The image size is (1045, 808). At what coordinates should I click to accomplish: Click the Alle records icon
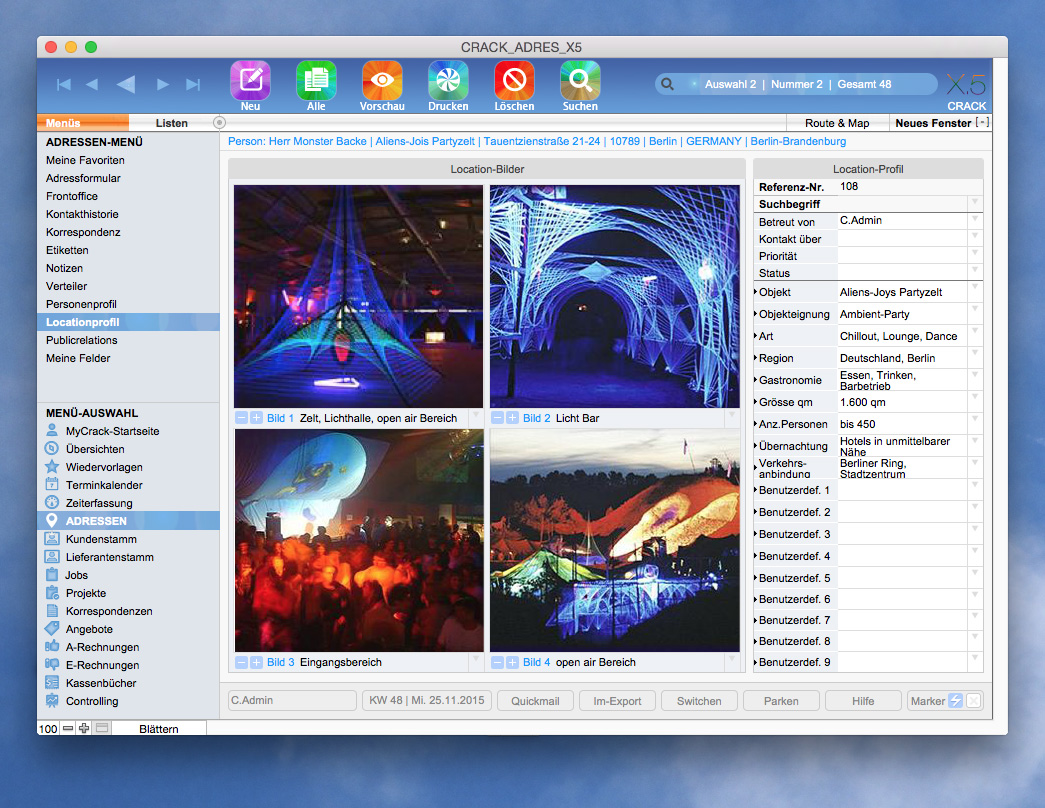pyautogui.click(x=316, y=80)
